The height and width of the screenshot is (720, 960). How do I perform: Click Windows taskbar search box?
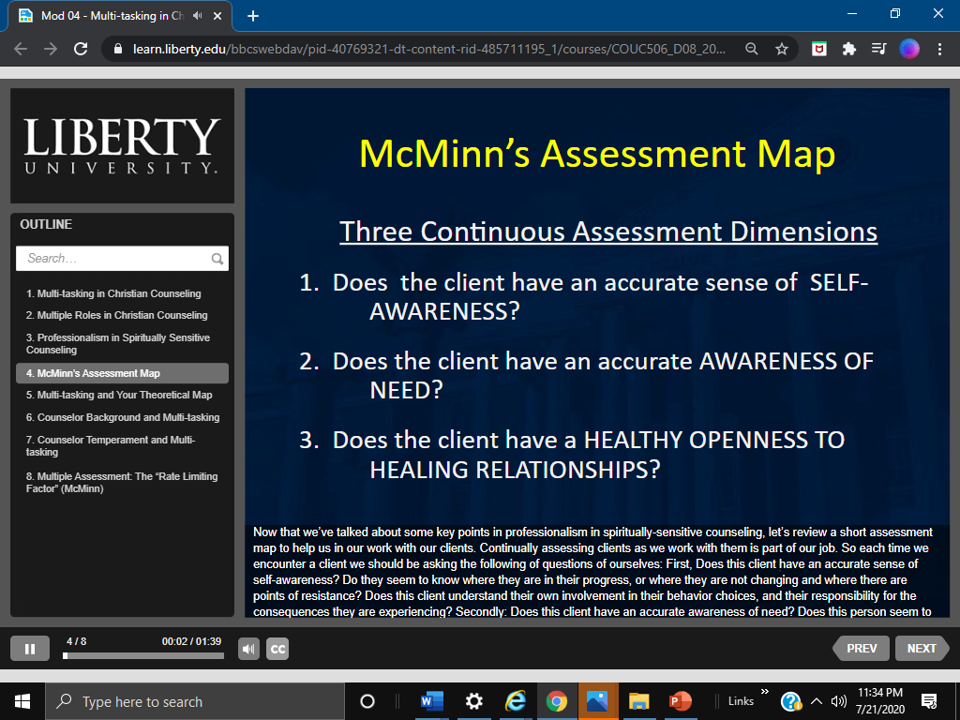pos(195,702)
